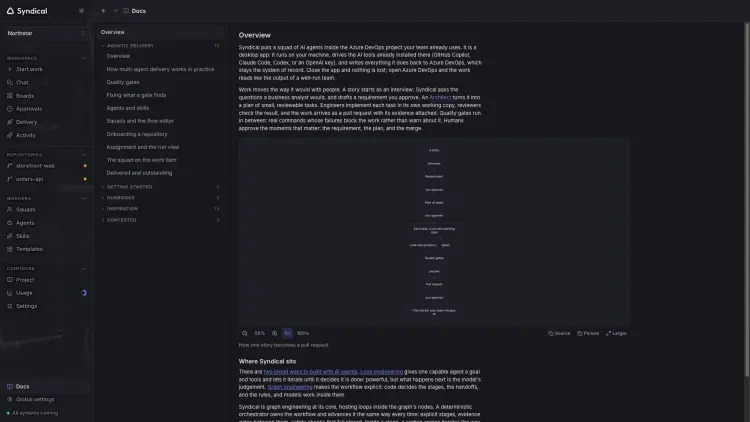750x422 pixels.
Task: Open Overview under Agentic Delivery
Action: 118,56
